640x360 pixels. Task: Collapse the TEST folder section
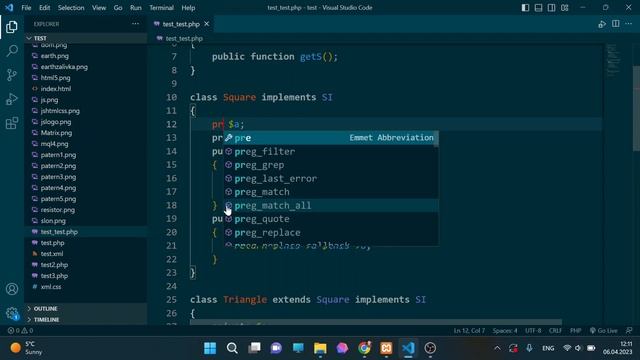pos(86,38)
